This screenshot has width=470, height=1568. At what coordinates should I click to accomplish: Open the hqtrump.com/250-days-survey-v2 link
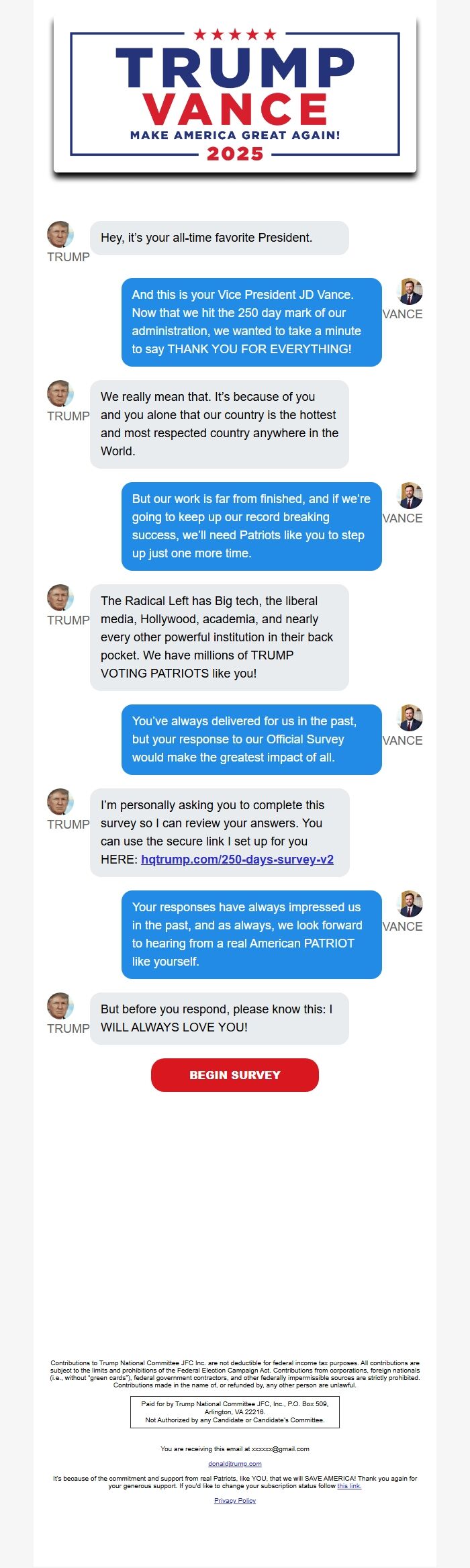(237, 859)
